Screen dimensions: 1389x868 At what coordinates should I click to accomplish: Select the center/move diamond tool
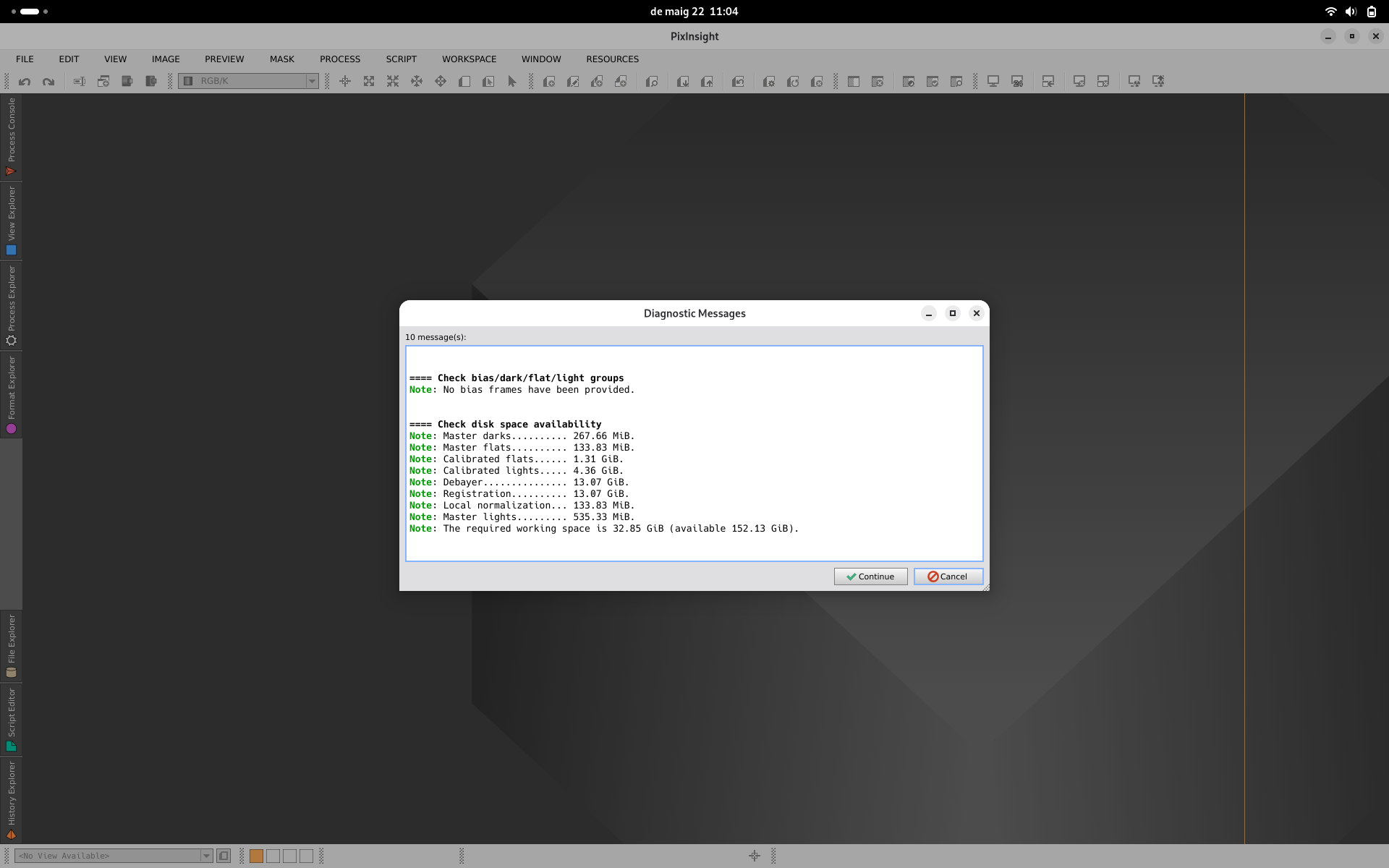[x=441, y=82]
